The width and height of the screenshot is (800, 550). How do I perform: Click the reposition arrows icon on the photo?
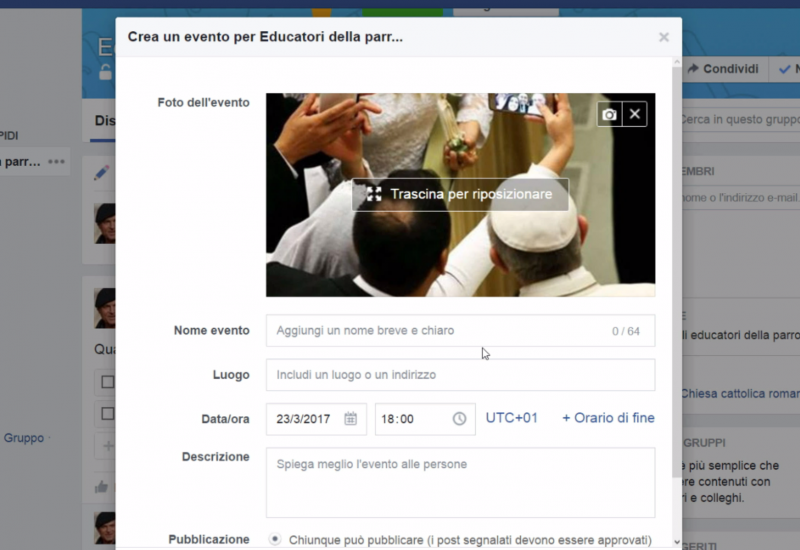click(374, 194)
